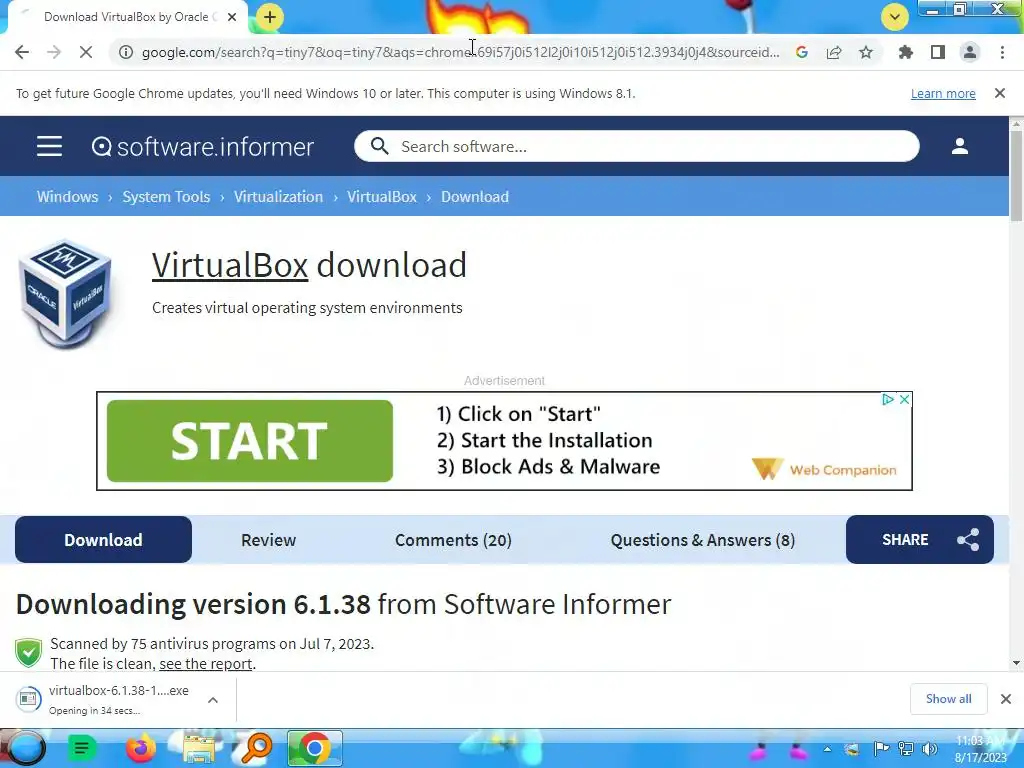Open the tab search dropdown arrow
This screenshot has height=768, width=1024.
coord(895,17)
